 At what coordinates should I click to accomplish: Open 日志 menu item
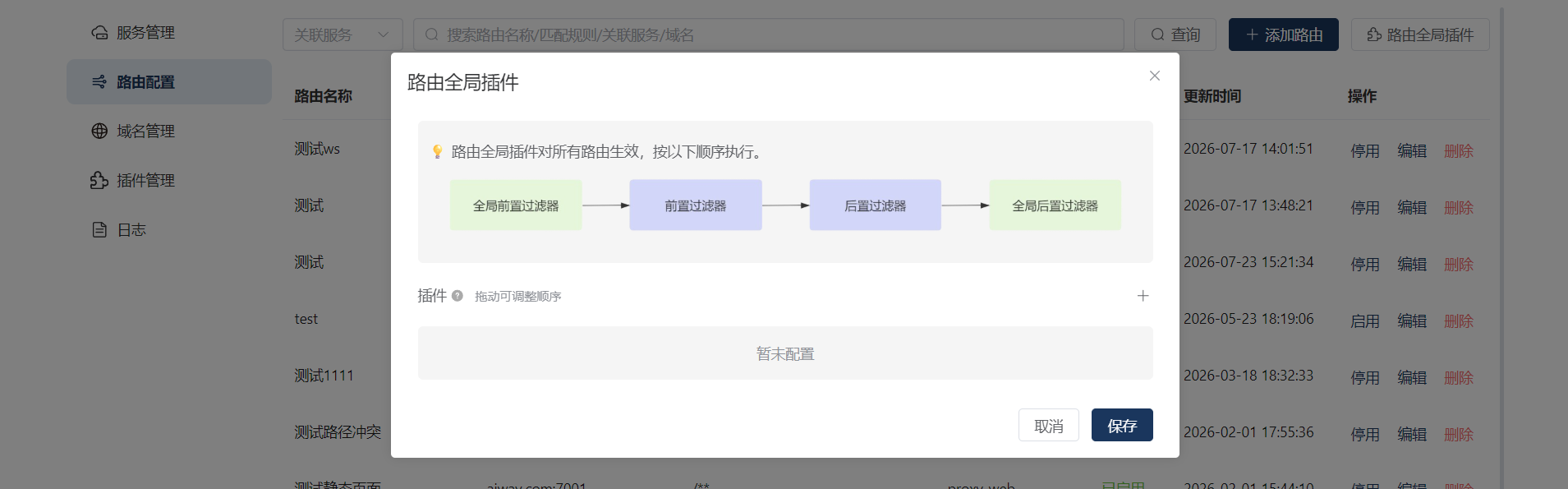pyautogui.click(x=169, y=230)
